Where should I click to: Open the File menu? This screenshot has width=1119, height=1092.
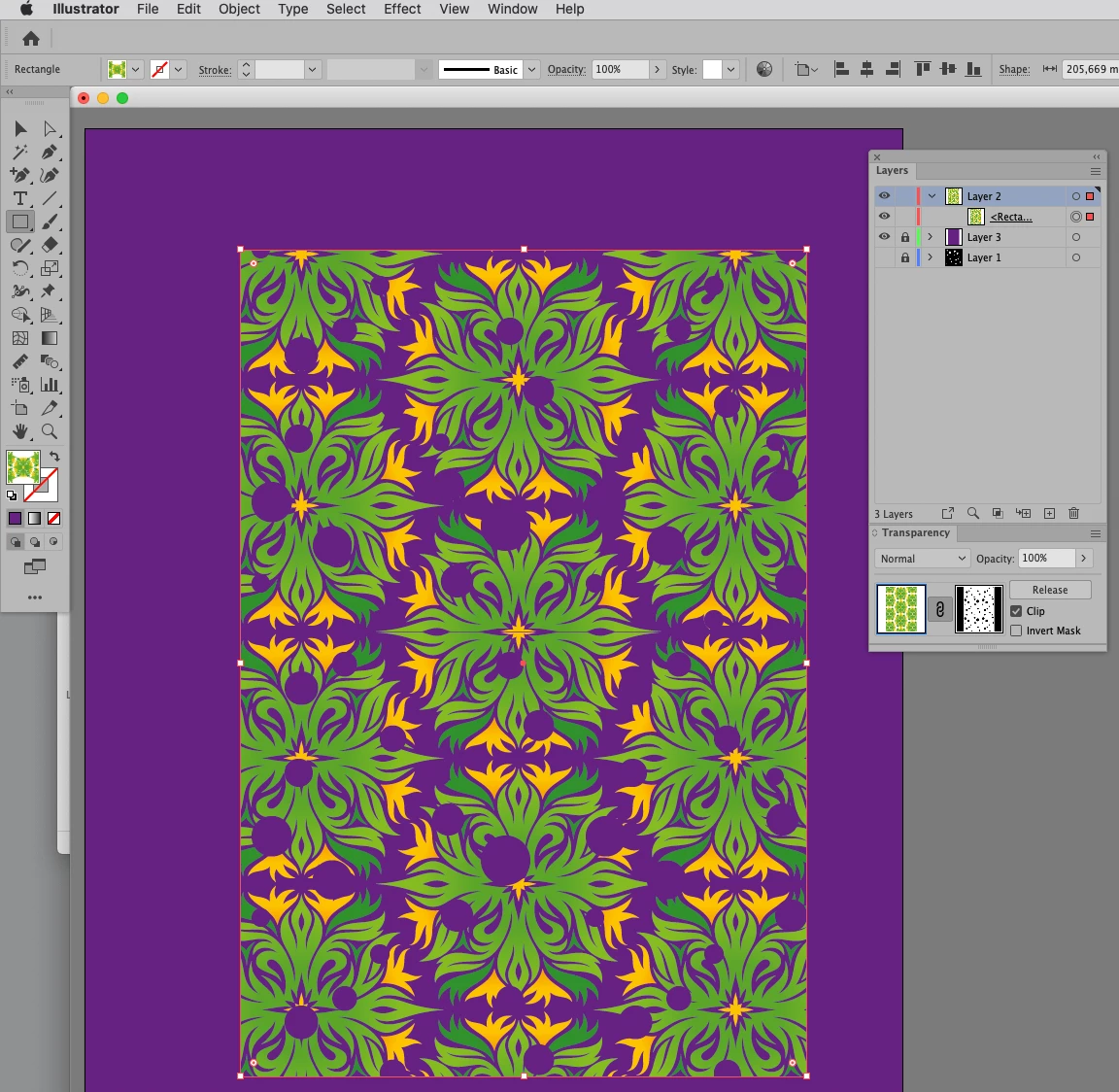pos(148,10)
